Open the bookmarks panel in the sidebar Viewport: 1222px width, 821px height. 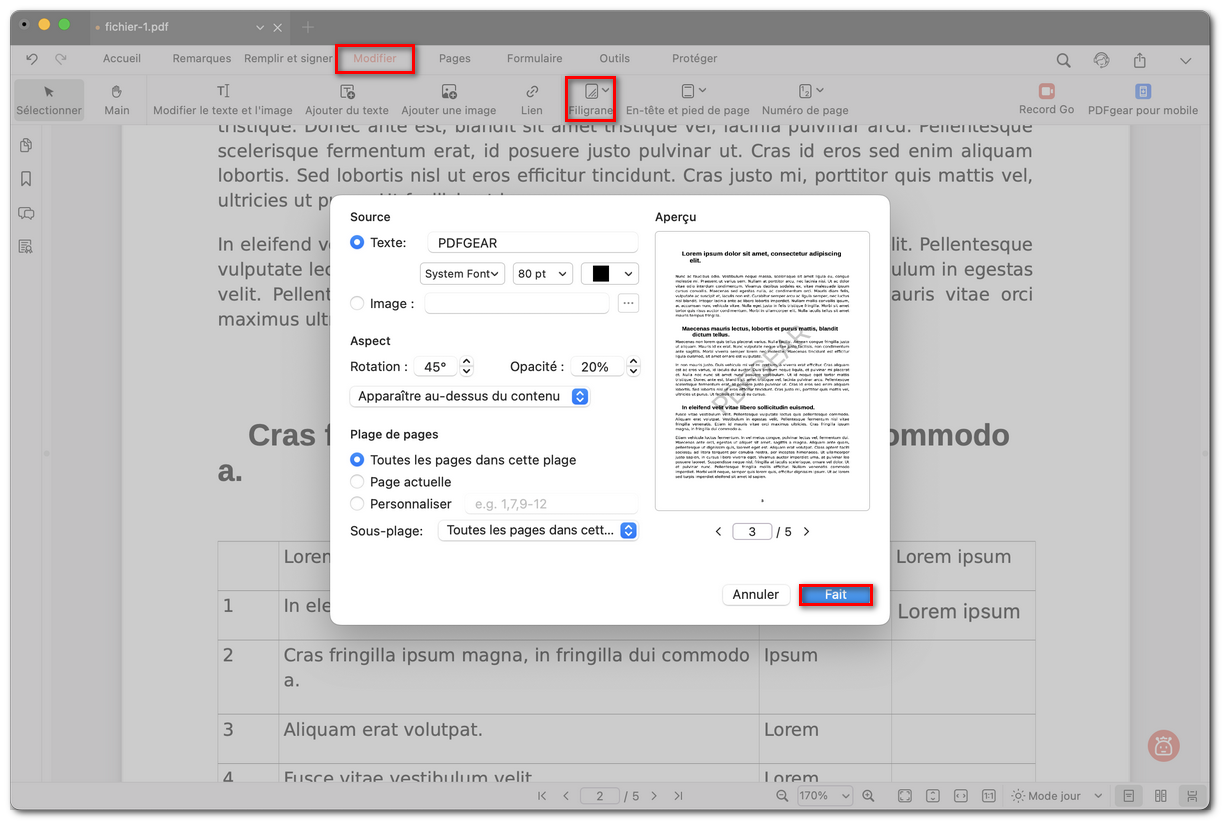pyautogui.click(x=25, y=179)
